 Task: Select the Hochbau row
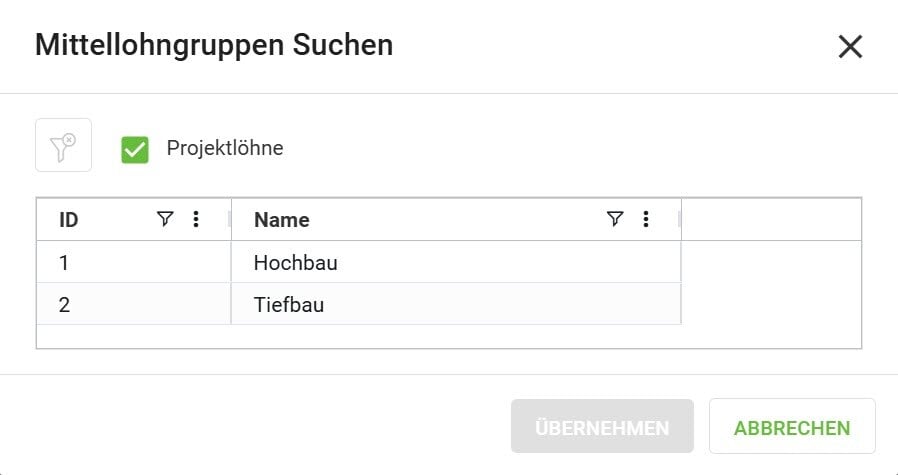pos(296,263)
